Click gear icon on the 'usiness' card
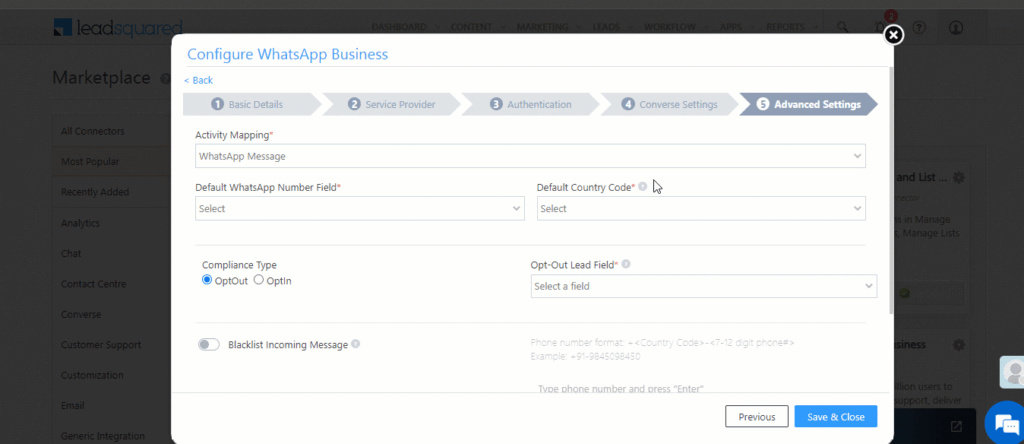1024x444 pixels. tap(959, 345)
